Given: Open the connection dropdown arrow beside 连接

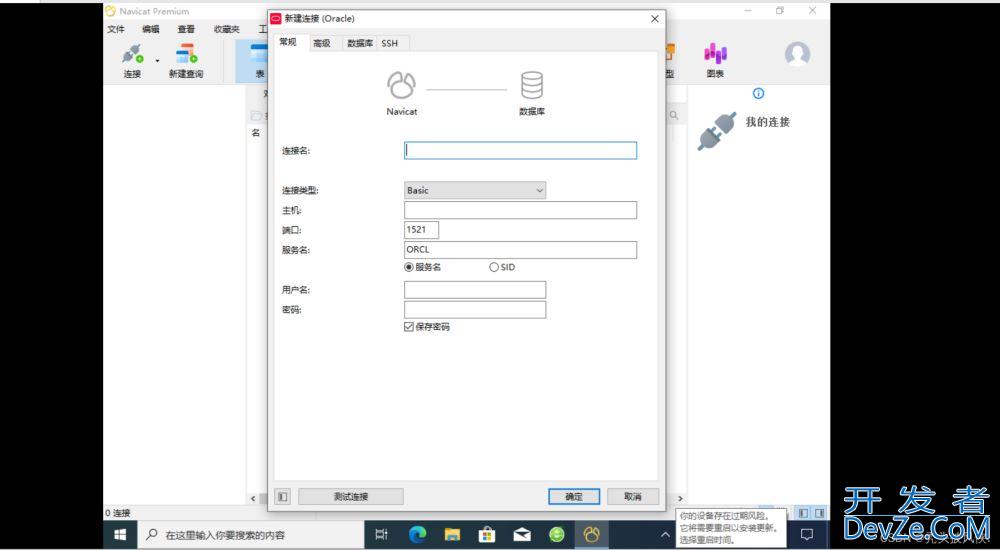Looking at the screenshot, I should click(158, 61).
